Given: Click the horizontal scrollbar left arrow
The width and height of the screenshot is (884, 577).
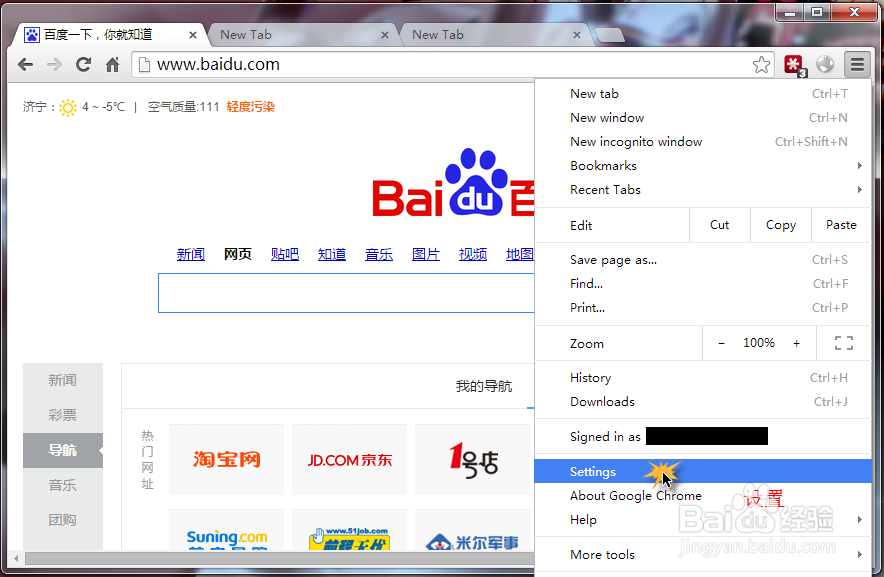Looking at the screenshot, I should click(16, 558).
